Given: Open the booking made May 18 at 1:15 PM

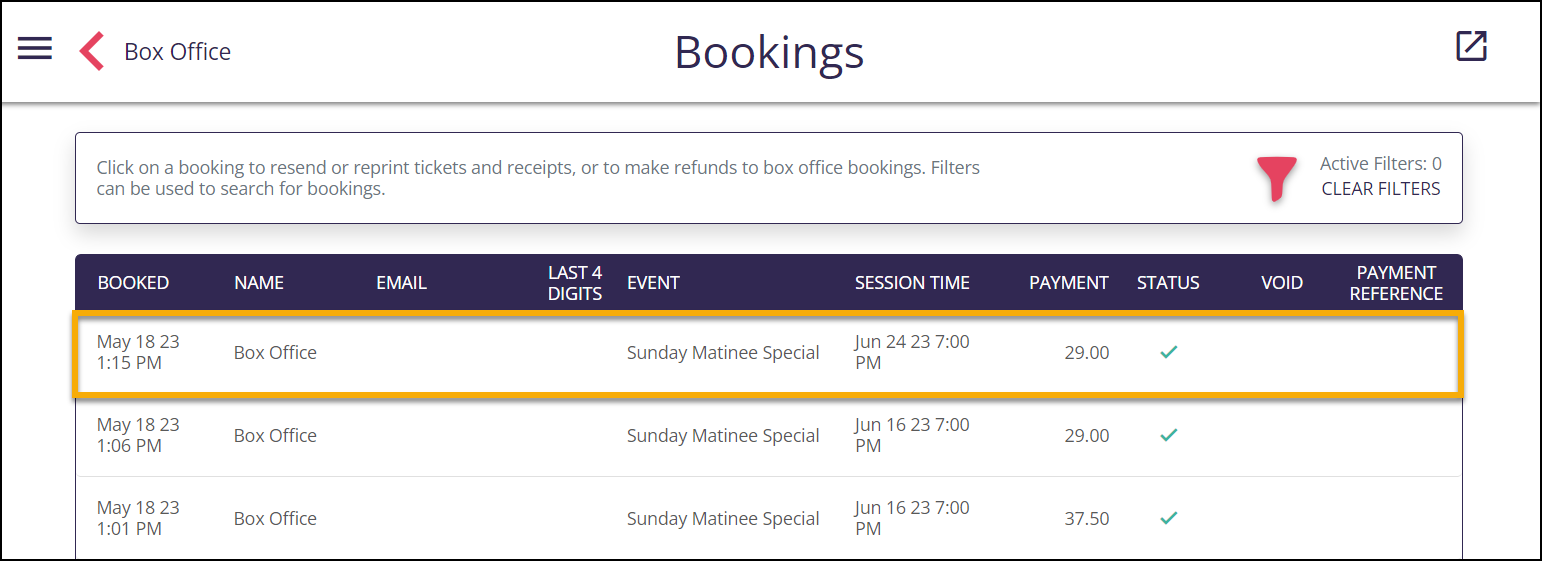Looking at the screenshot, I should click(769, 353).
